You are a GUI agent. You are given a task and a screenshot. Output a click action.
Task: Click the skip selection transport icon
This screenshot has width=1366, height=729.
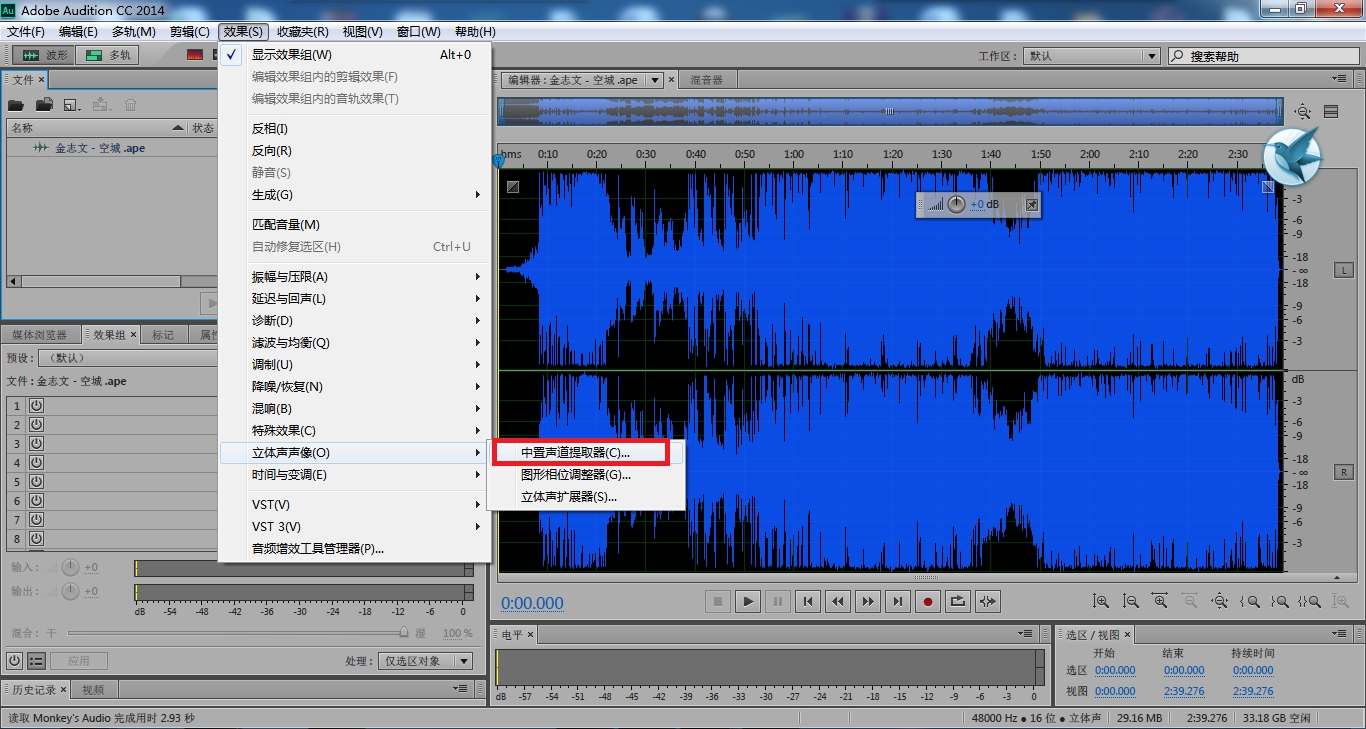coord(988,601)
